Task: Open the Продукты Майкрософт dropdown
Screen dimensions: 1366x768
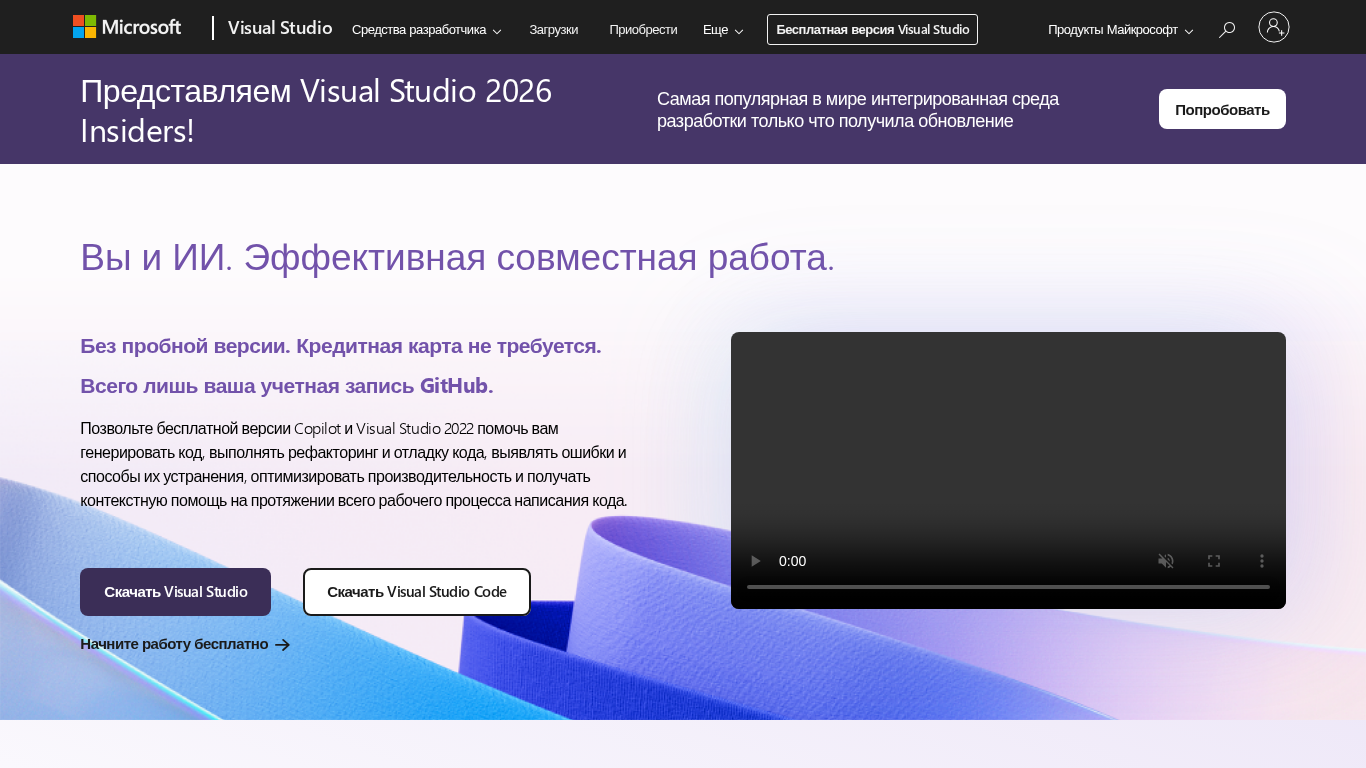Action: 1120,30
